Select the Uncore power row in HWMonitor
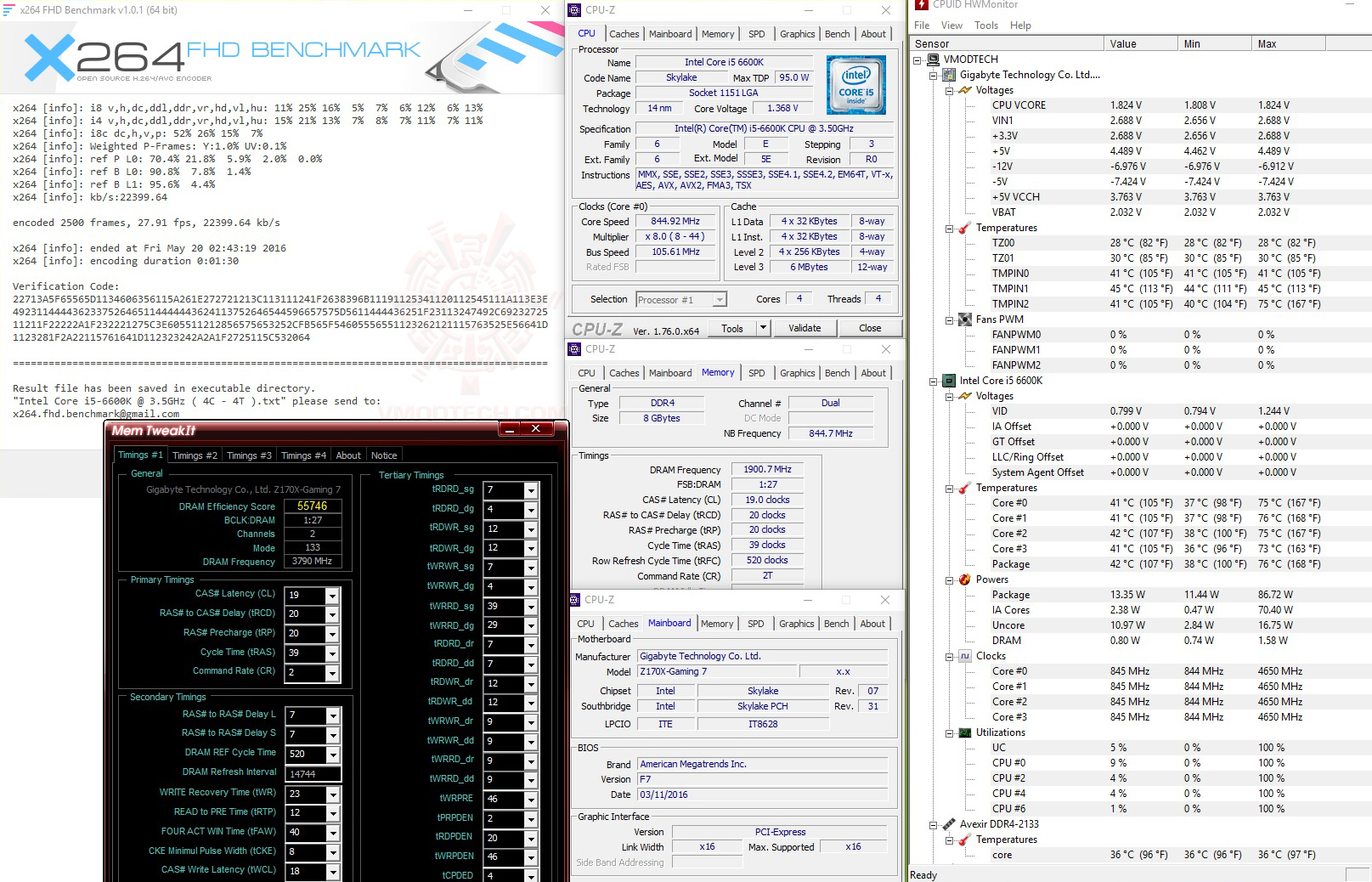This screenshot has height=882, width=1372. 1142,625
